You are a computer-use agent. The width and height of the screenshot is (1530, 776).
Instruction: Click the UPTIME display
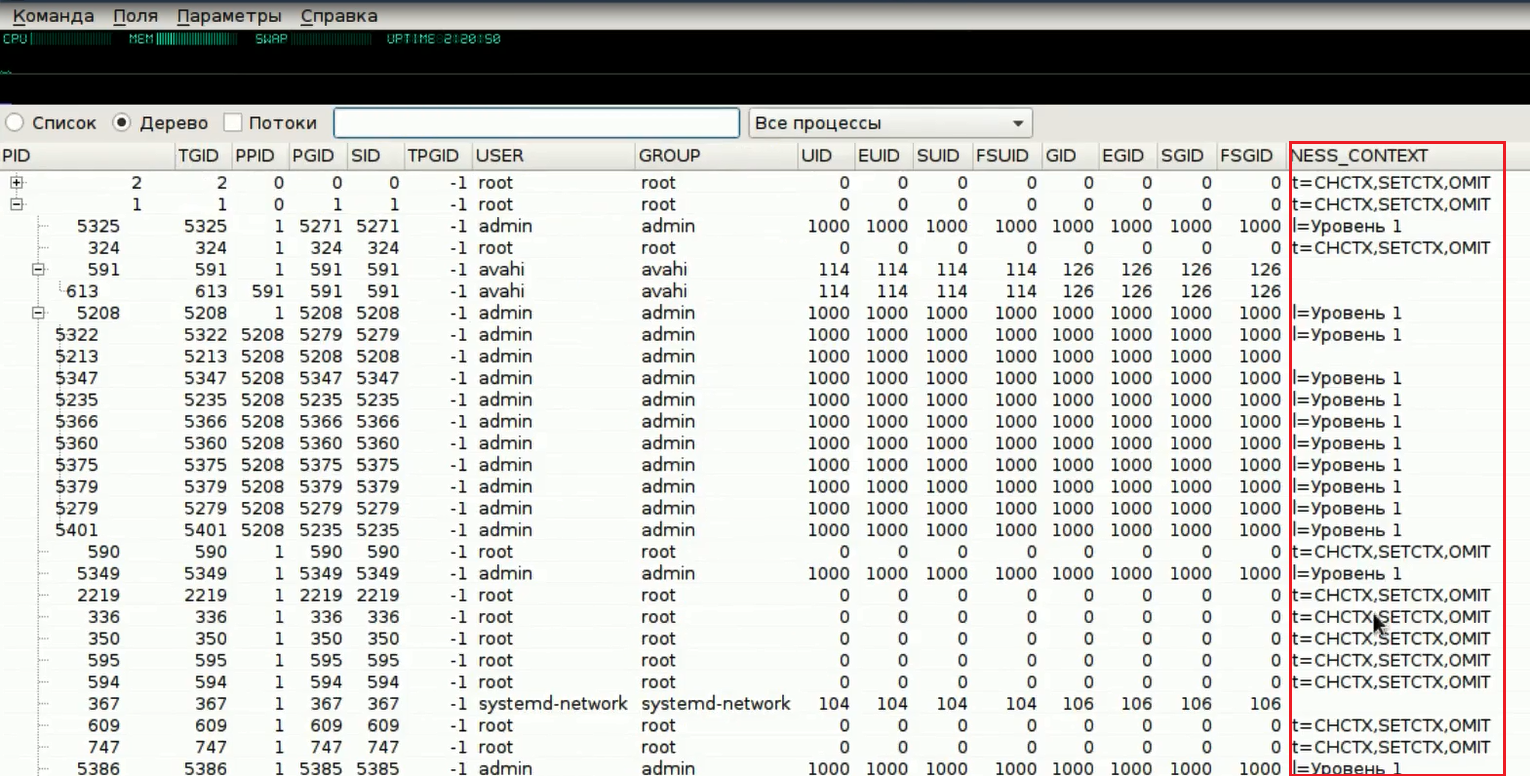coord(443,39)
